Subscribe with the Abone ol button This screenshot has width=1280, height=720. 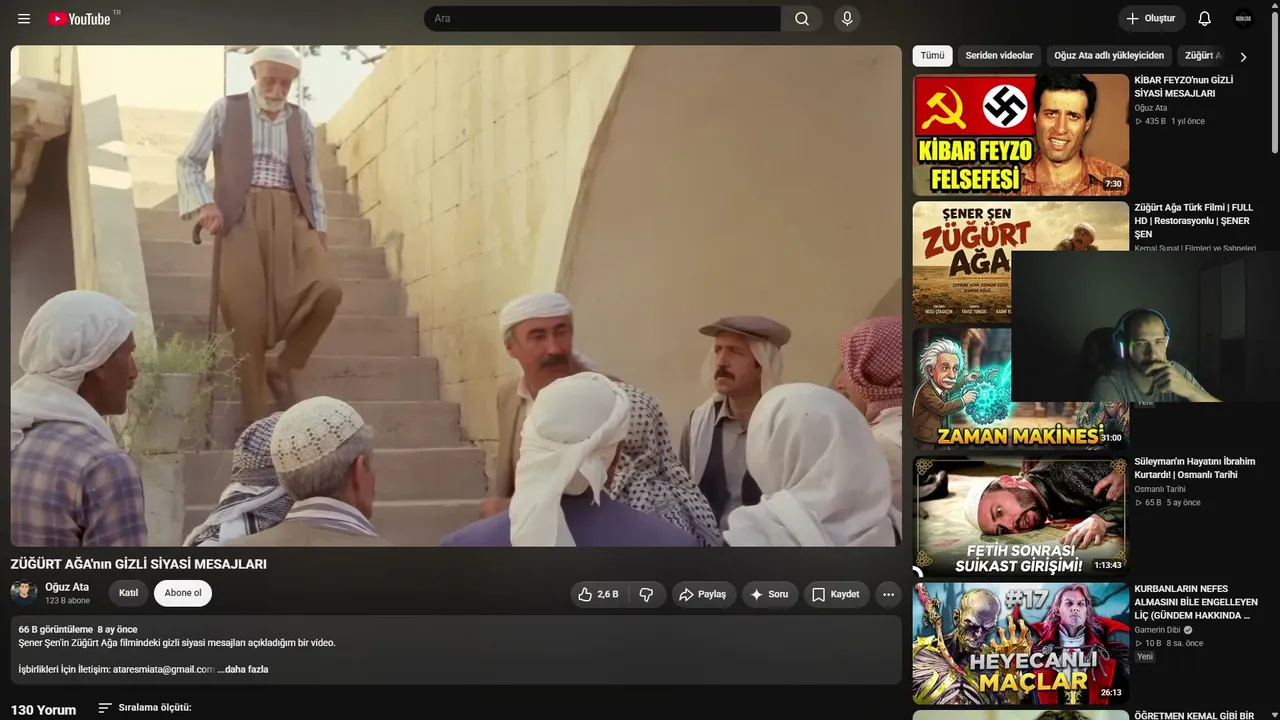(183, 593)
